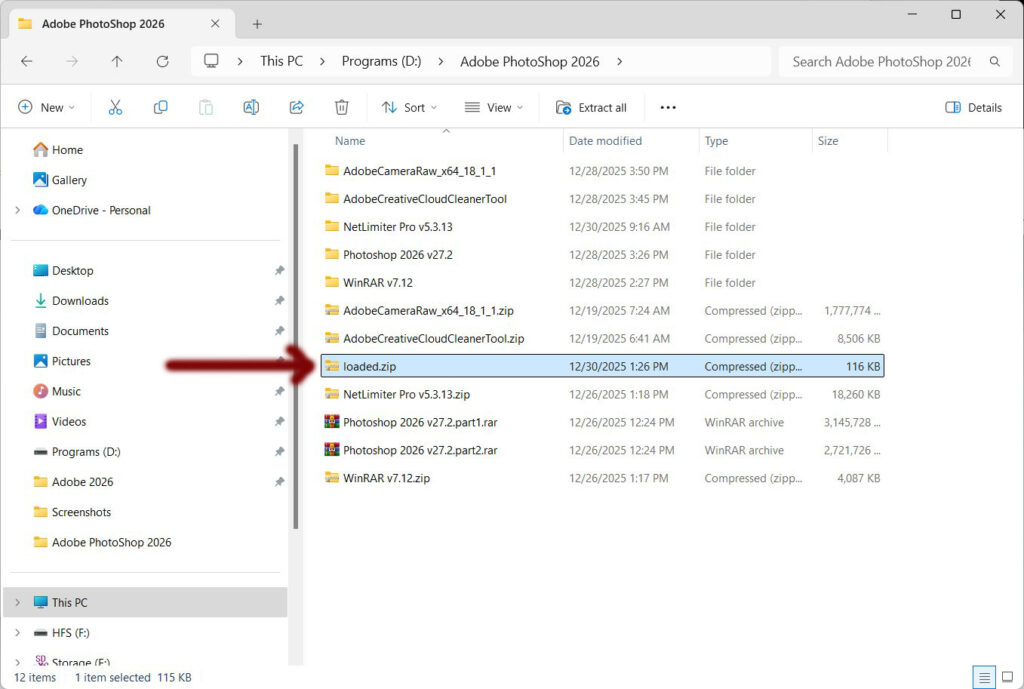Click the Extract all button
Screen dimensions: 1024x689
[x=592, y=107]
